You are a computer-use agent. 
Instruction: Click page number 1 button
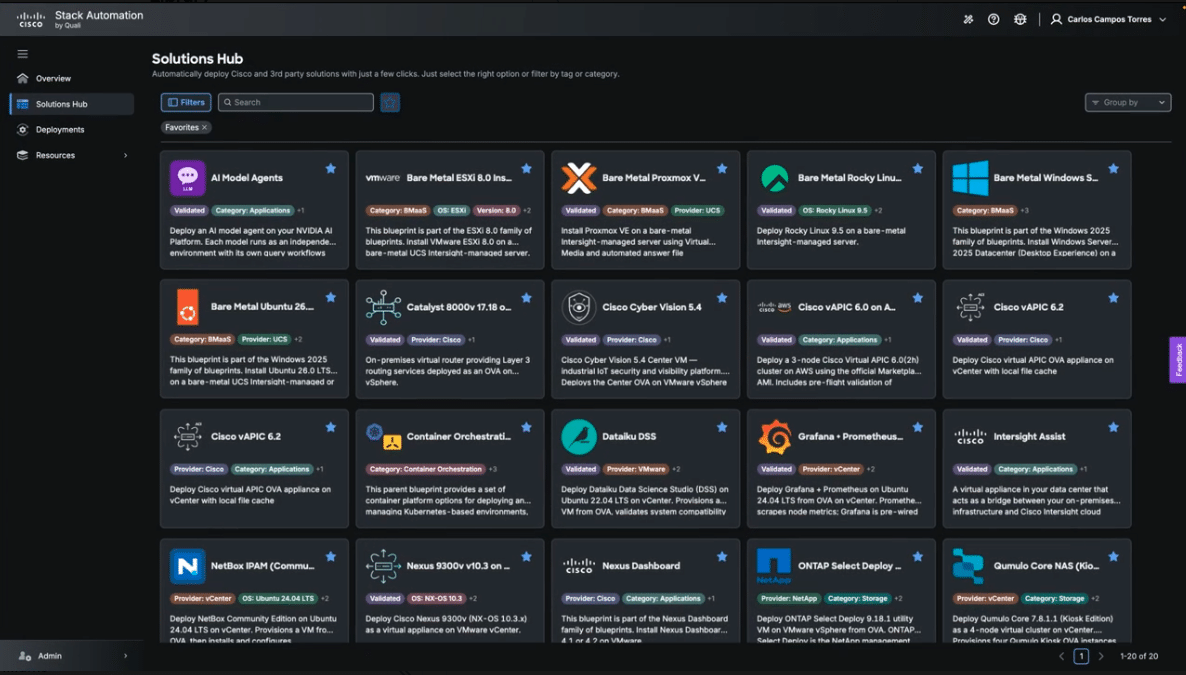point(1081,656)
